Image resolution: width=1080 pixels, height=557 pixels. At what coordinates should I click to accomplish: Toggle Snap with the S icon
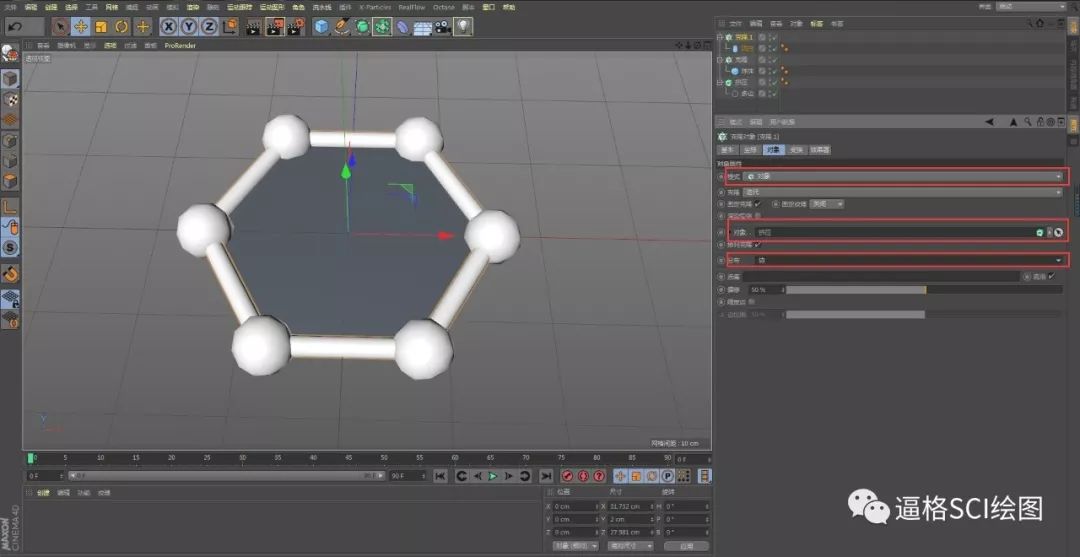10,247
